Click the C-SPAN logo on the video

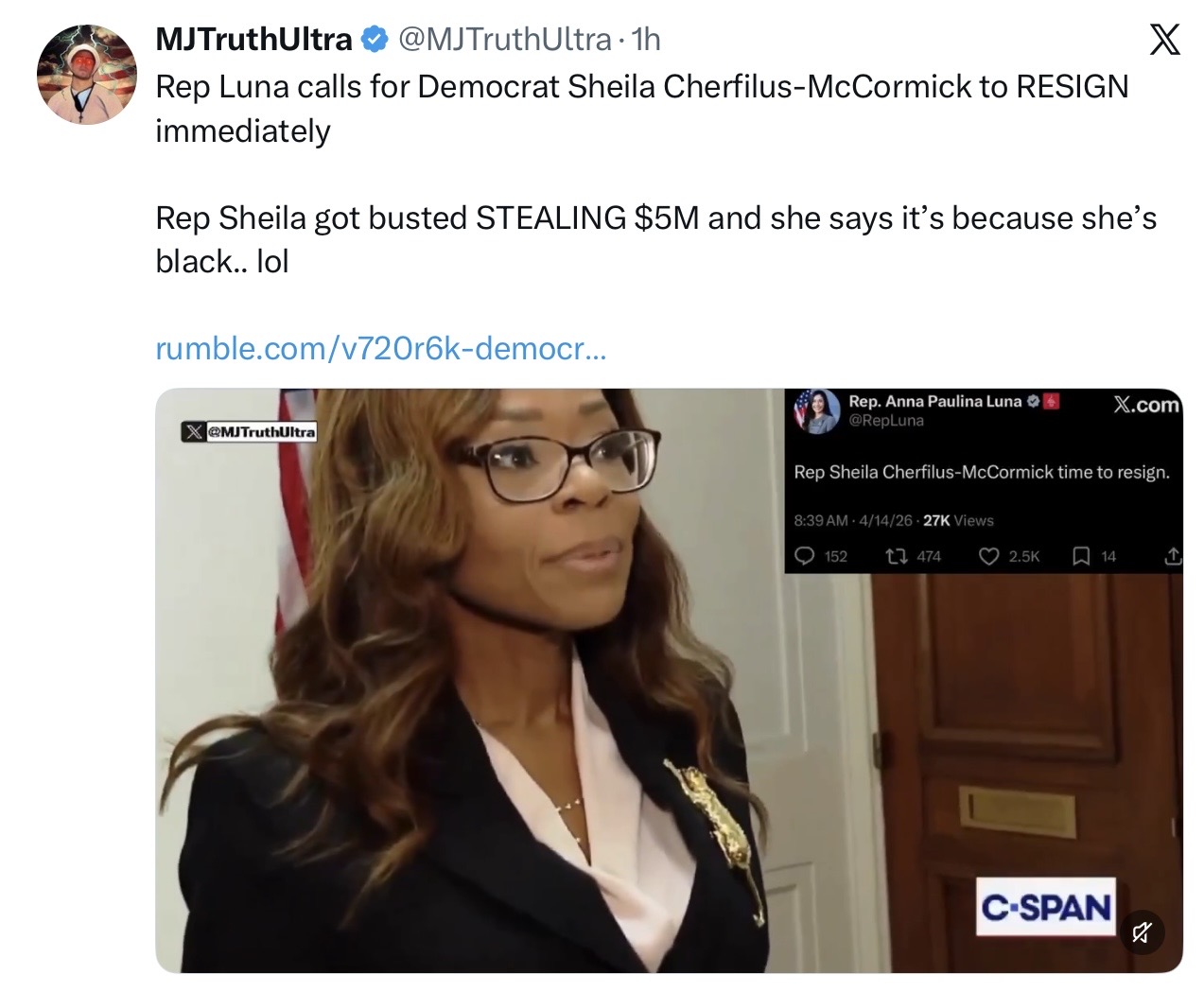(x=1046, y=908)
